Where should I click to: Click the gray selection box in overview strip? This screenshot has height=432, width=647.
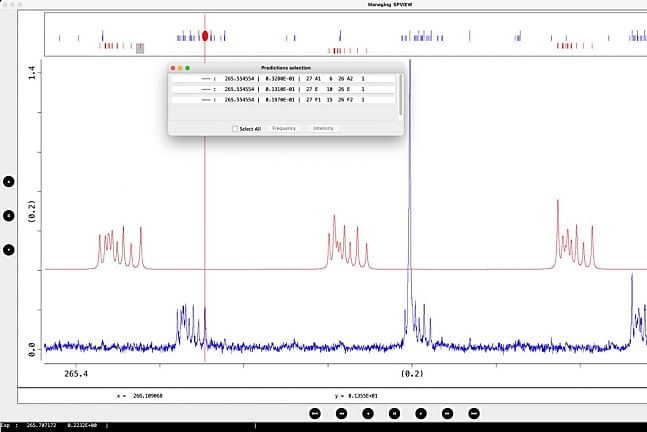tap(140, 48)
